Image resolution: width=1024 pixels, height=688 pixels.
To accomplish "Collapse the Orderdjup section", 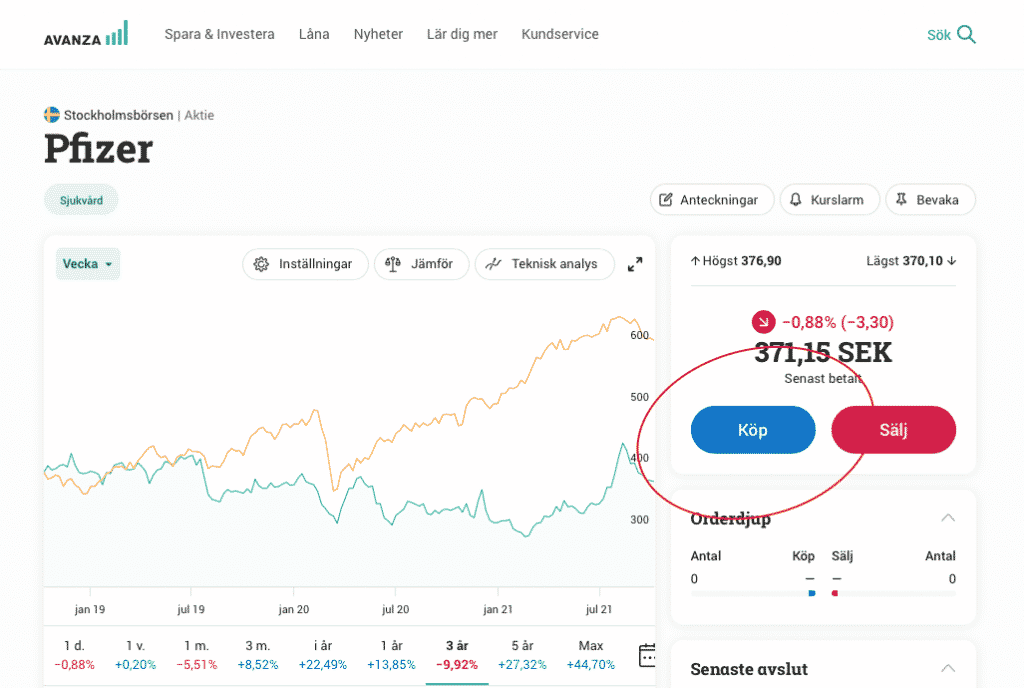I will 948,518.
